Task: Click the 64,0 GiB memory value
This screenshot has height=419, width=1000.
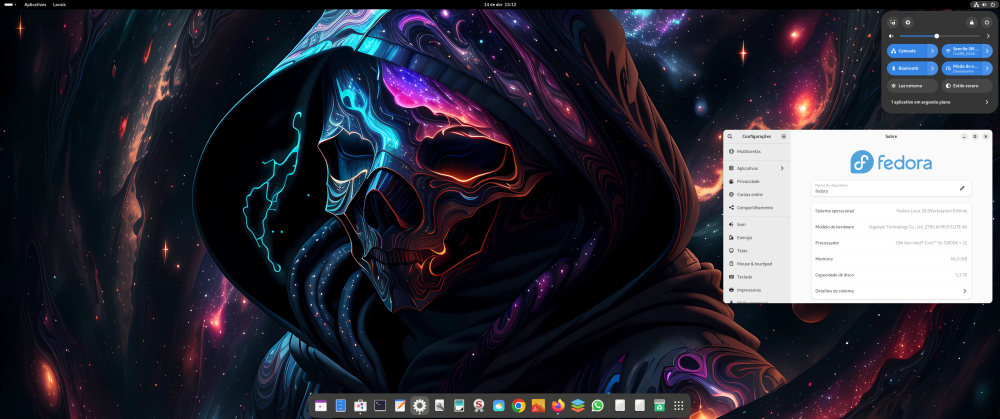Action: pos(959,259)
